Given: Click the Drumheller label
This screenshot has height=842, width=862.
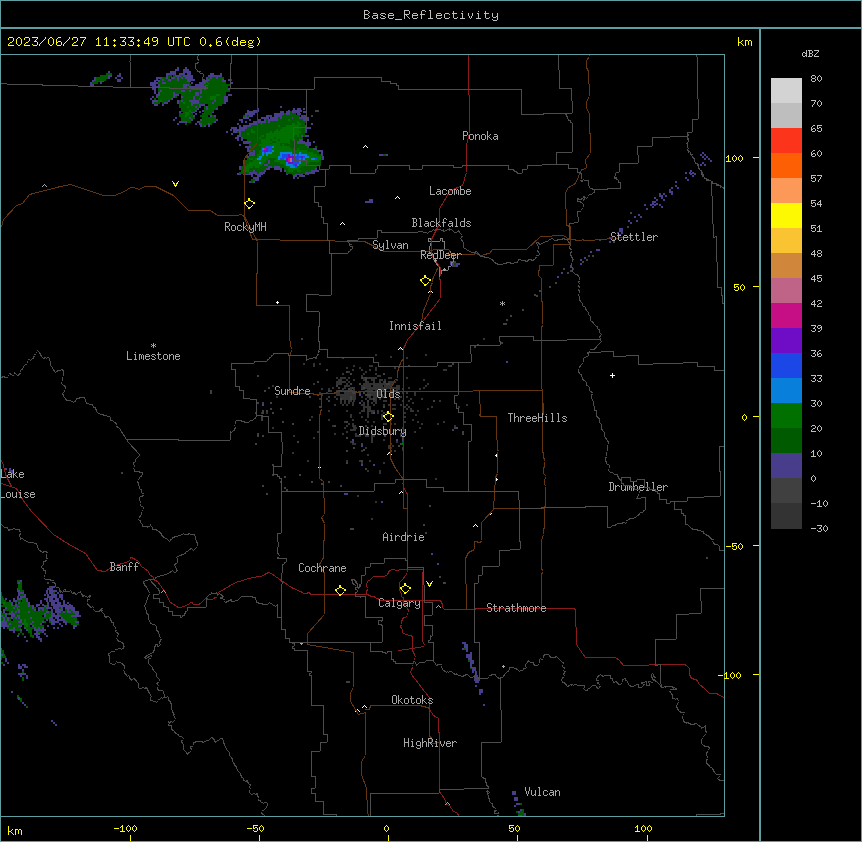Looking at the screenshot, I should pyautogui.click(x=638, y=487).
